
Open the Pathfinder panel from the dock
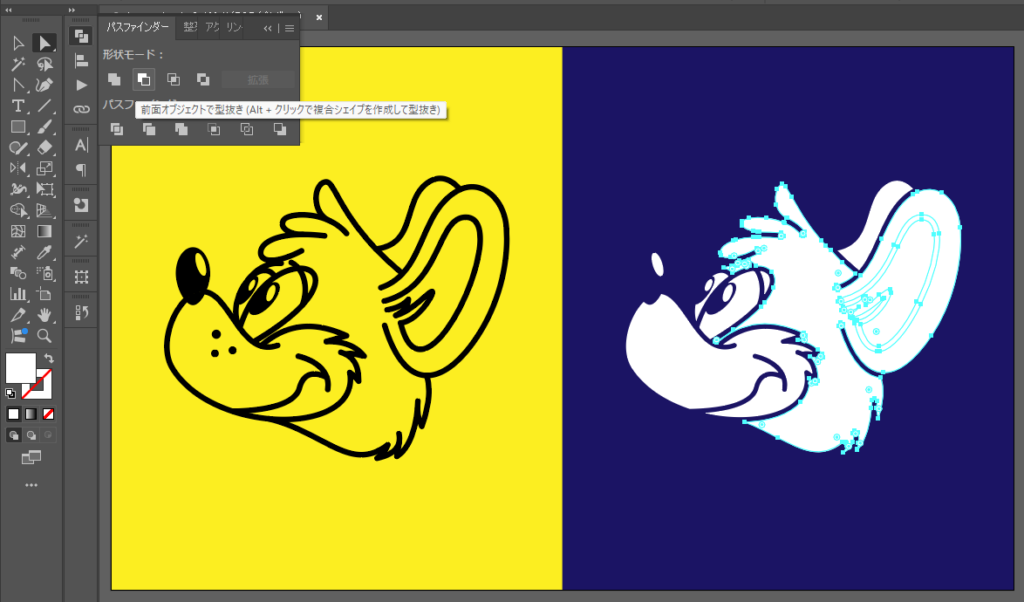(81, 37)
